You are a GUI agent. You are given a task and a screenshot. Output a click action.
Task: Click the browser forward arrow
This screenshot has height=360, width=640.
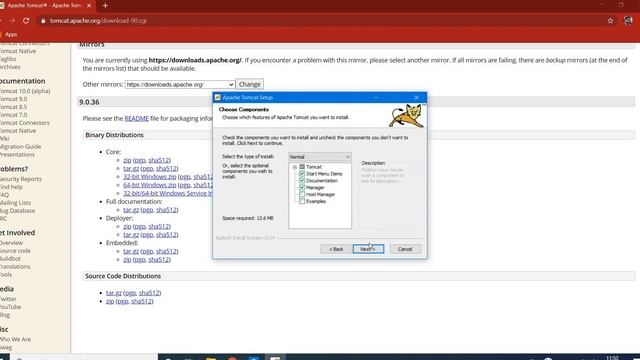tap(12, 20)
